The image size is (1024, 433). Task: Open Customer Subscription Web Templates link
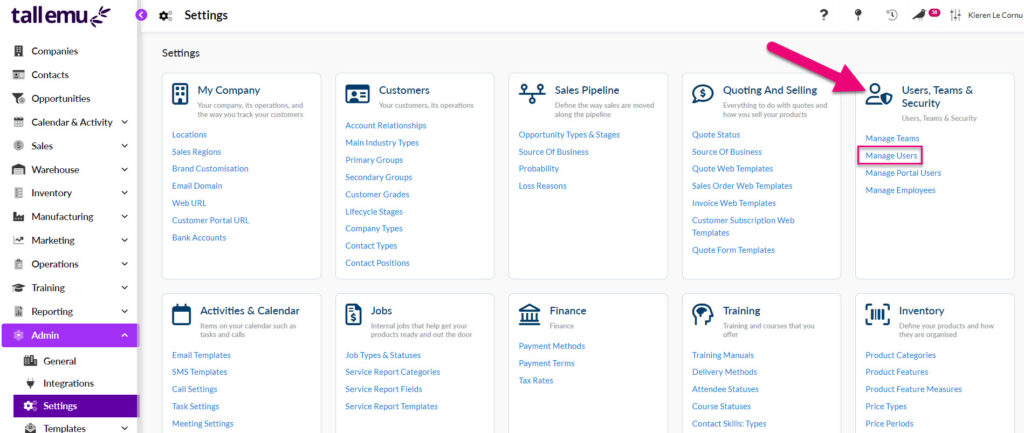743,227
